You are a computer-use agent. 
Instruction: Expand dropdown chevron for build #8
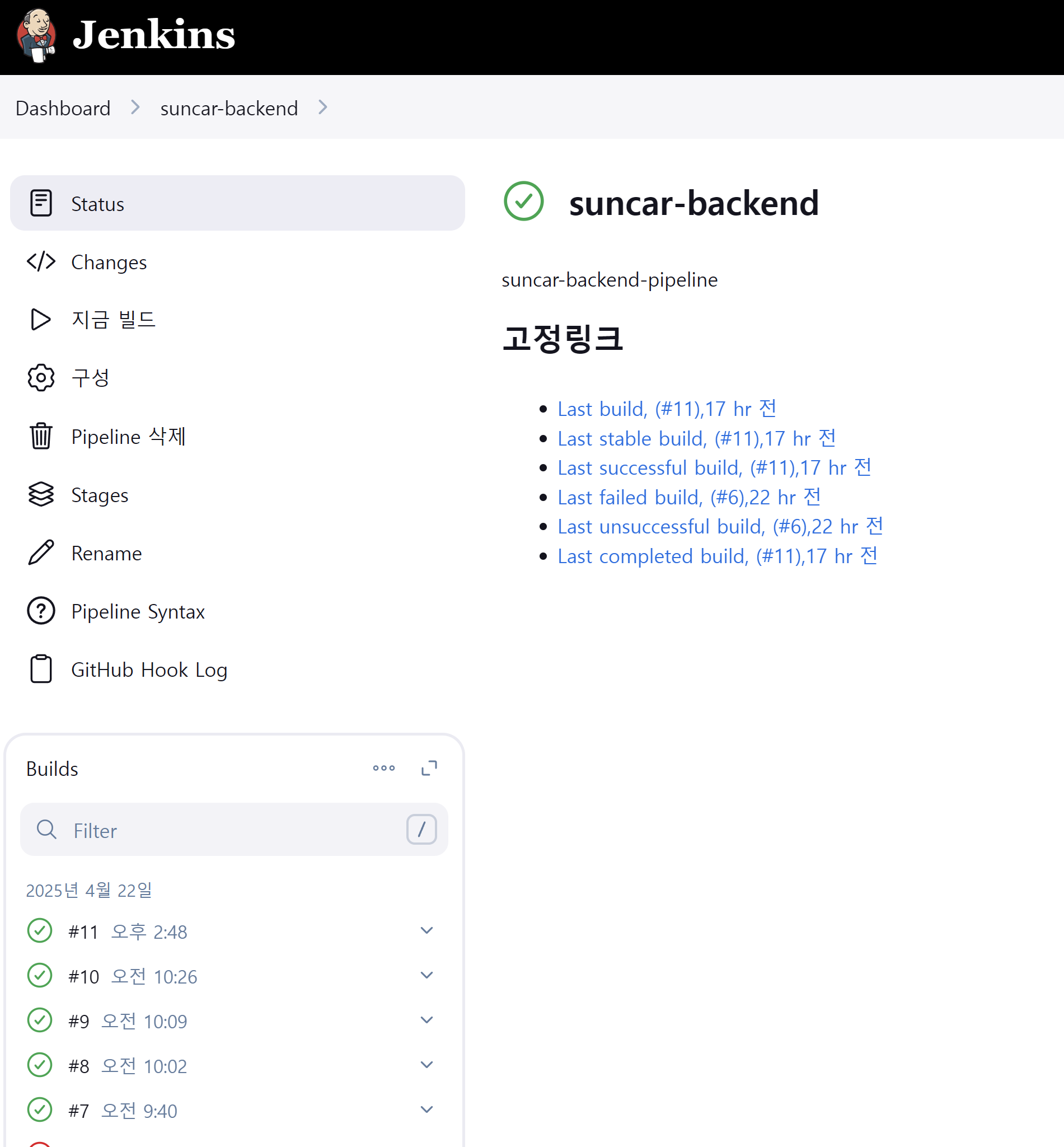426,1065
